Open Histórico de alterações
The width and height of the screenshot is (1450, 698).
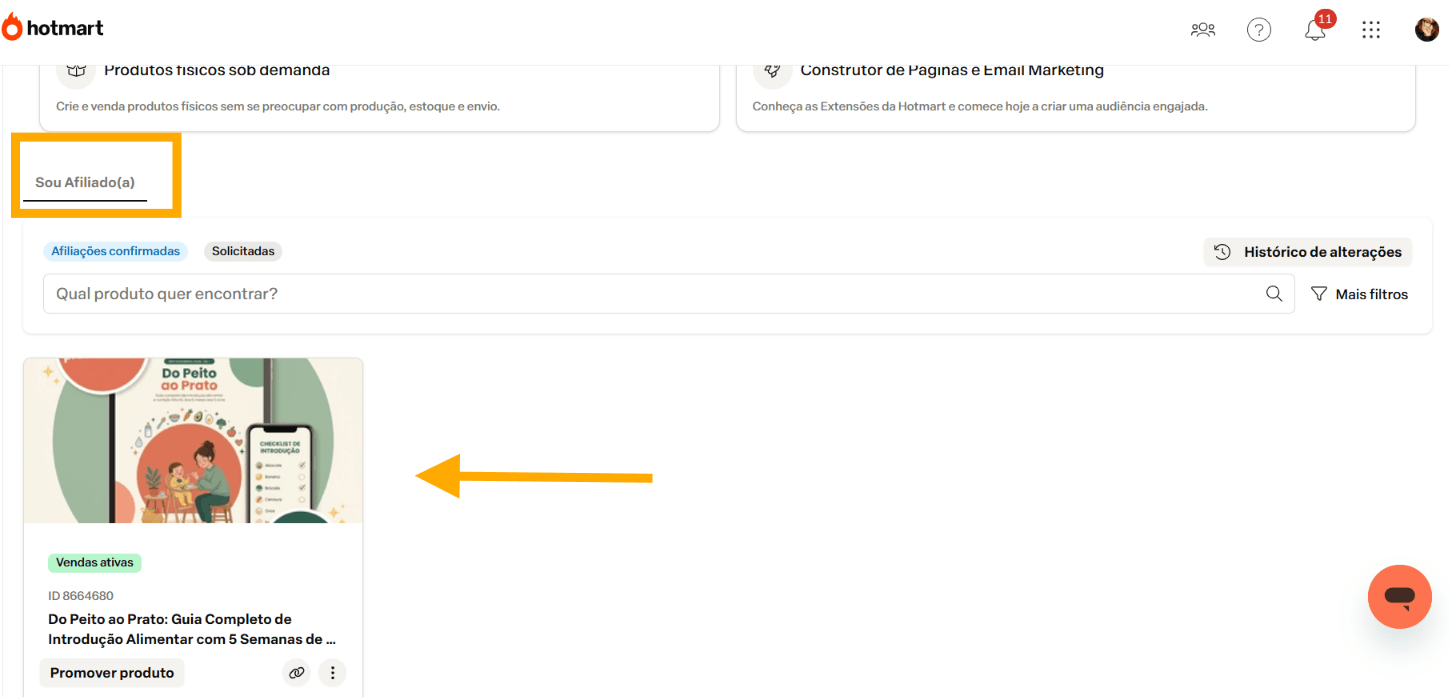tap(1308, 252)
